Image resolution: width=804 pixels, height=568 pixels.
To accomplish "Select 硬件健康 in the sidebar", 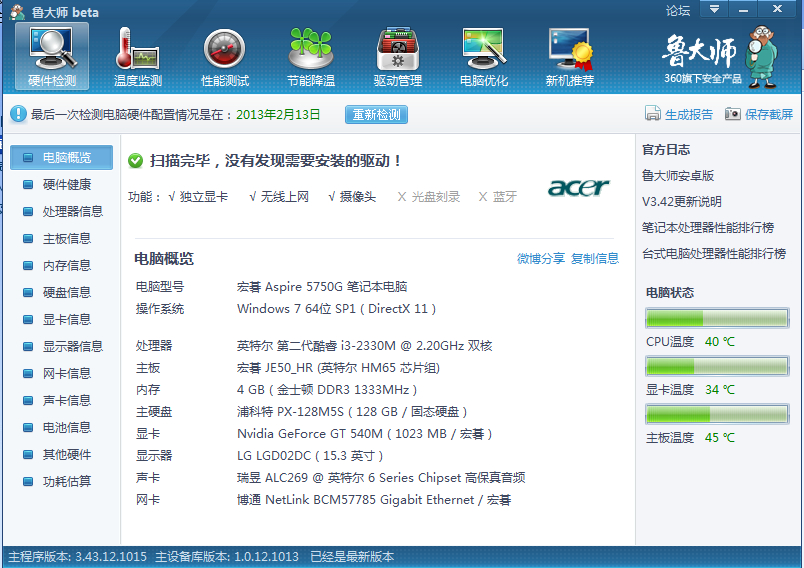I will (x=62, y=185).
